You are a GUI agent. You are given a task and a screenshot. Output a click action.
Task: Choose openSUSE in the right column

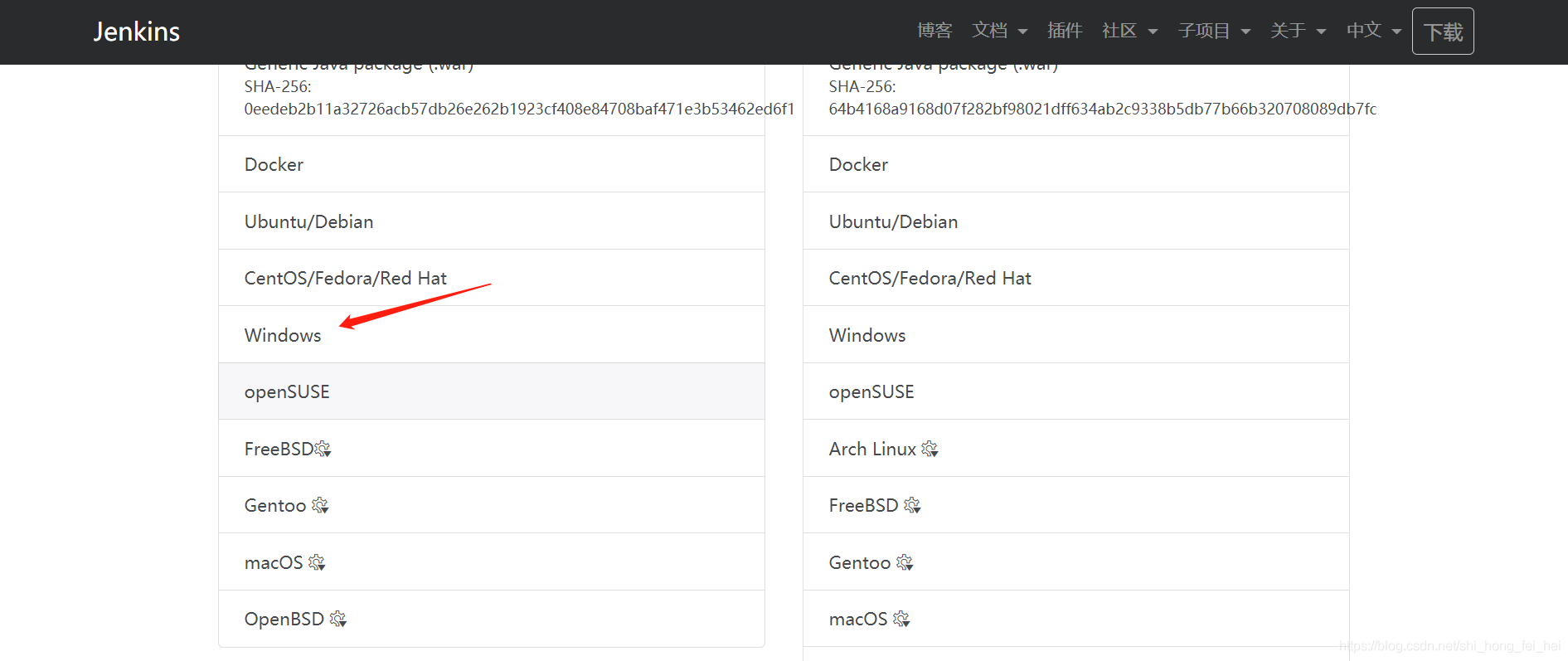[x=1076, y=391]
